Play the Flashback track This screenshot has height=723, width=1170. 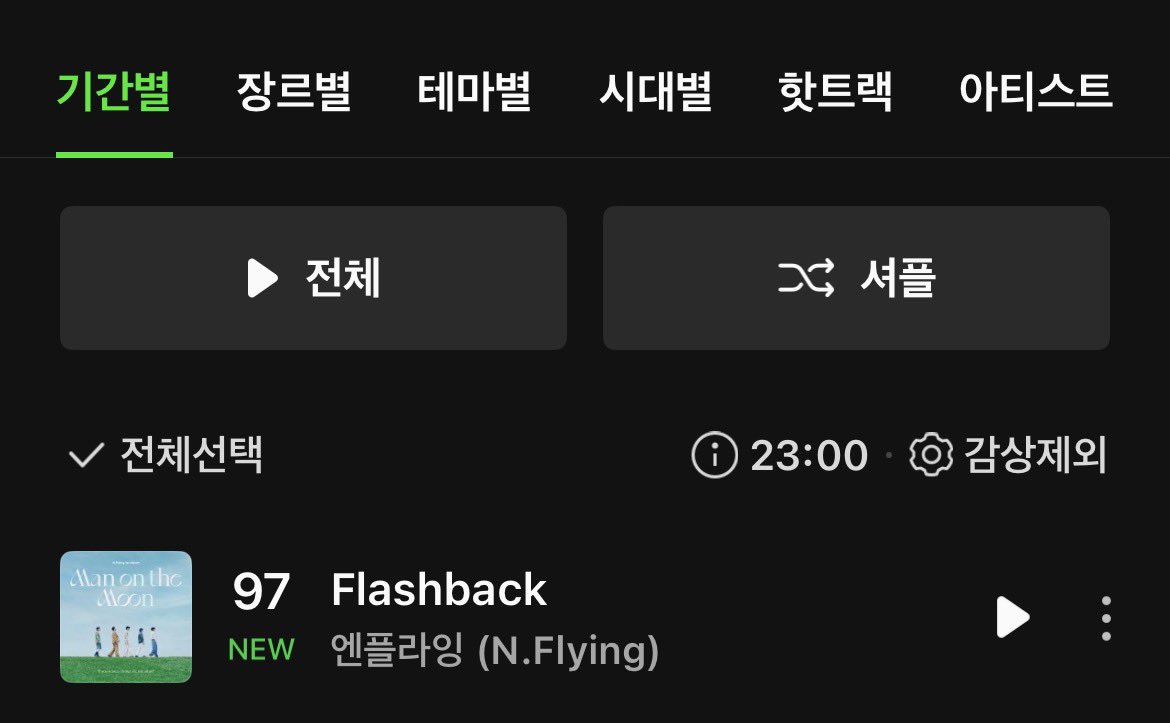coord(1013,617)
